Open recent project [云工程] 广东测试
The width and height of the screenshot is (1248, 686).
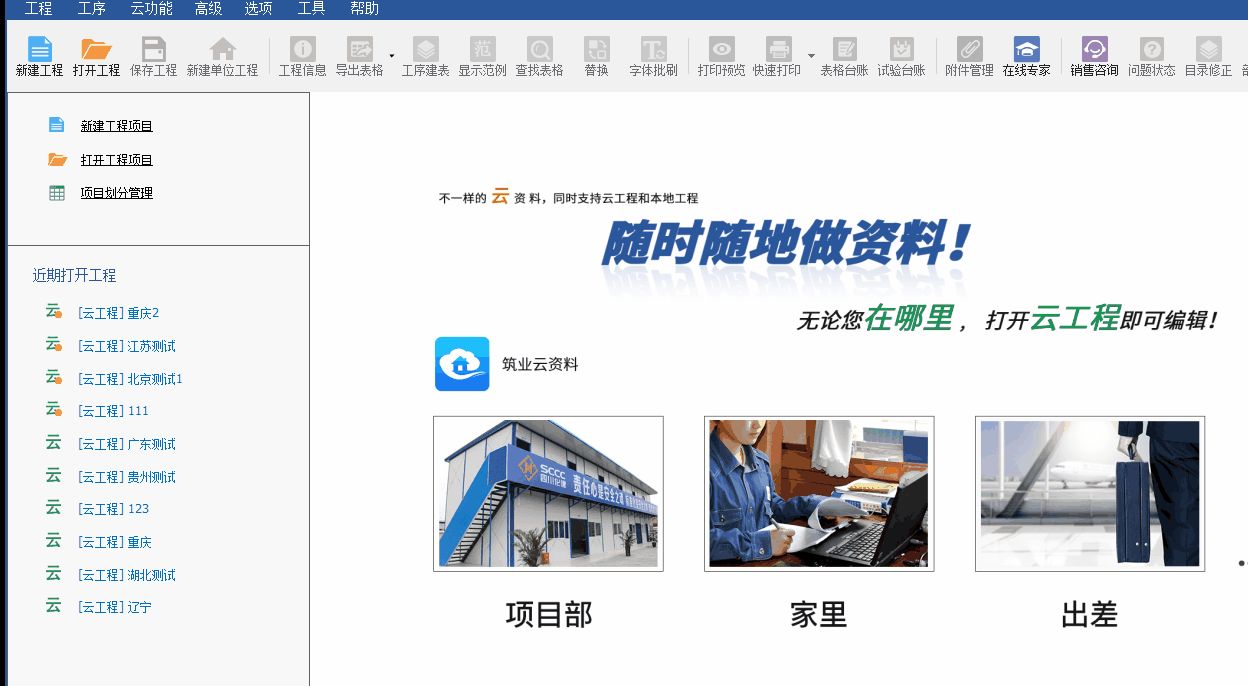126,444
